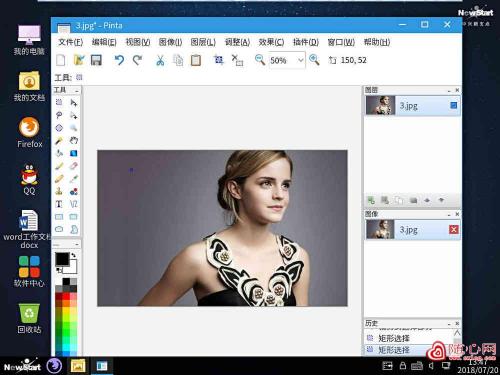Toggle visibility checkbox of 3.jpg layer
Viewport: 500px width, 375px height.
pos(453,105)
